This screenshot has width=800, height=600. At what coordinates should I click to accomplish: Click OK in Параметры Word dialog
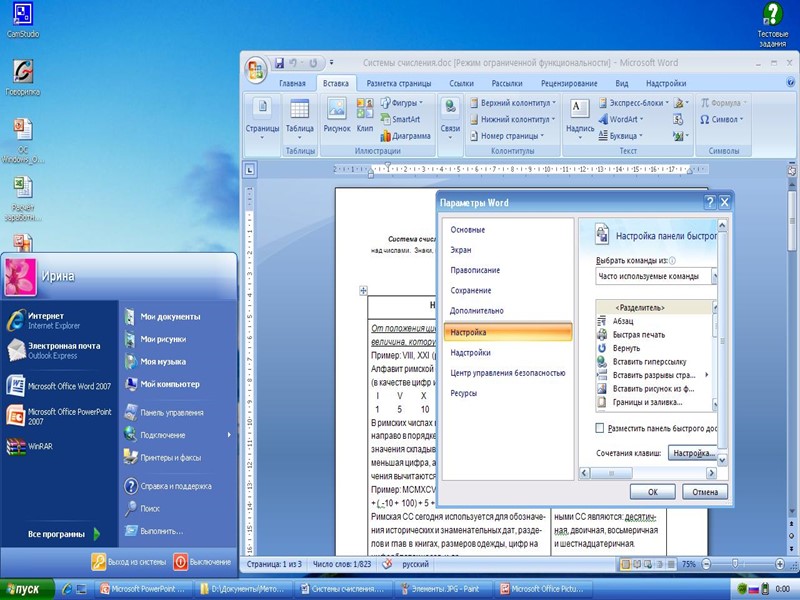tap(653, 492)
